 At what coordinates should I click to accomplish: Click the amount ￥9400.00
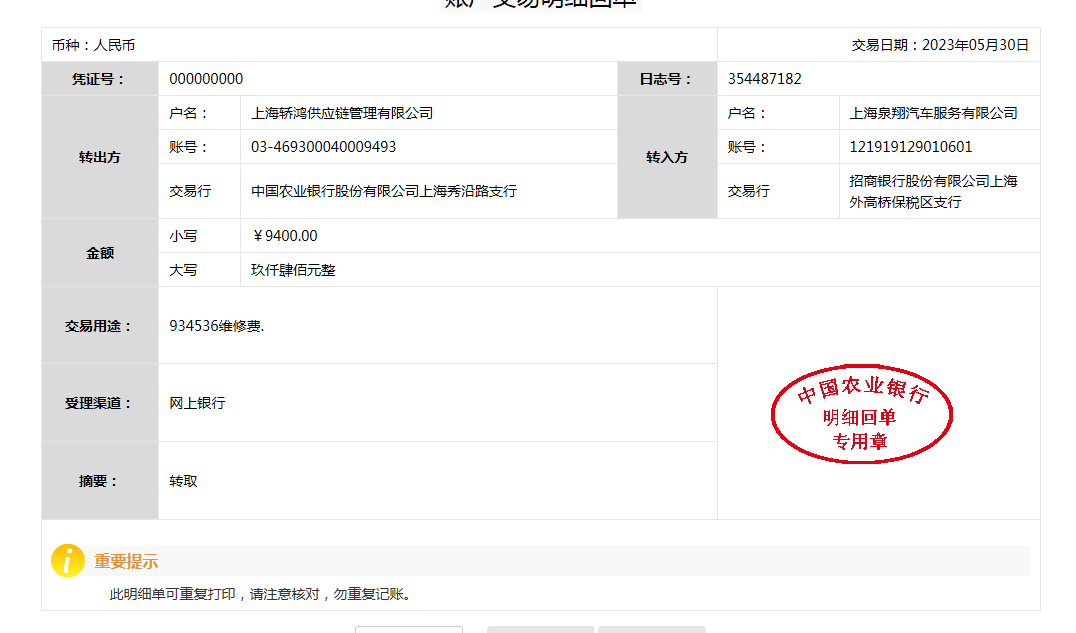click(284, 236)
